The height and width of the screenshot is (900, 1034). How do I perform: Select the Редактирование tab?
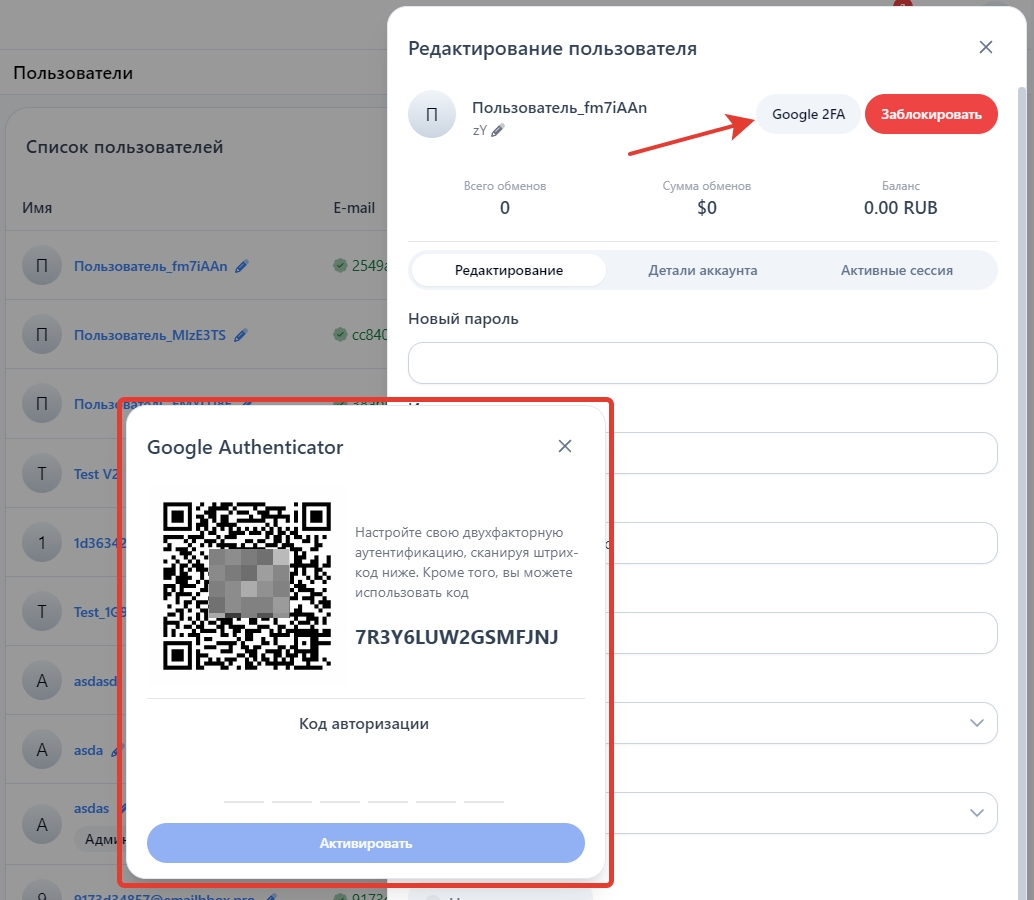508,270
